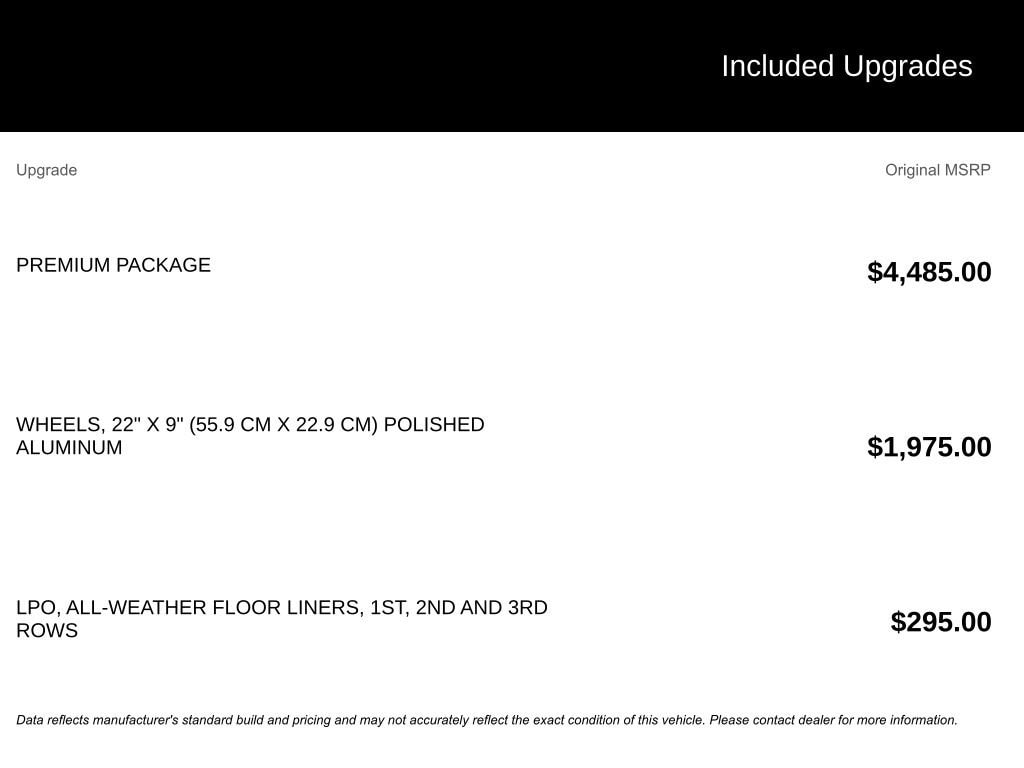Click the $4,485.00 price
Screen dimensions: 1024x768
click(929, 272)
